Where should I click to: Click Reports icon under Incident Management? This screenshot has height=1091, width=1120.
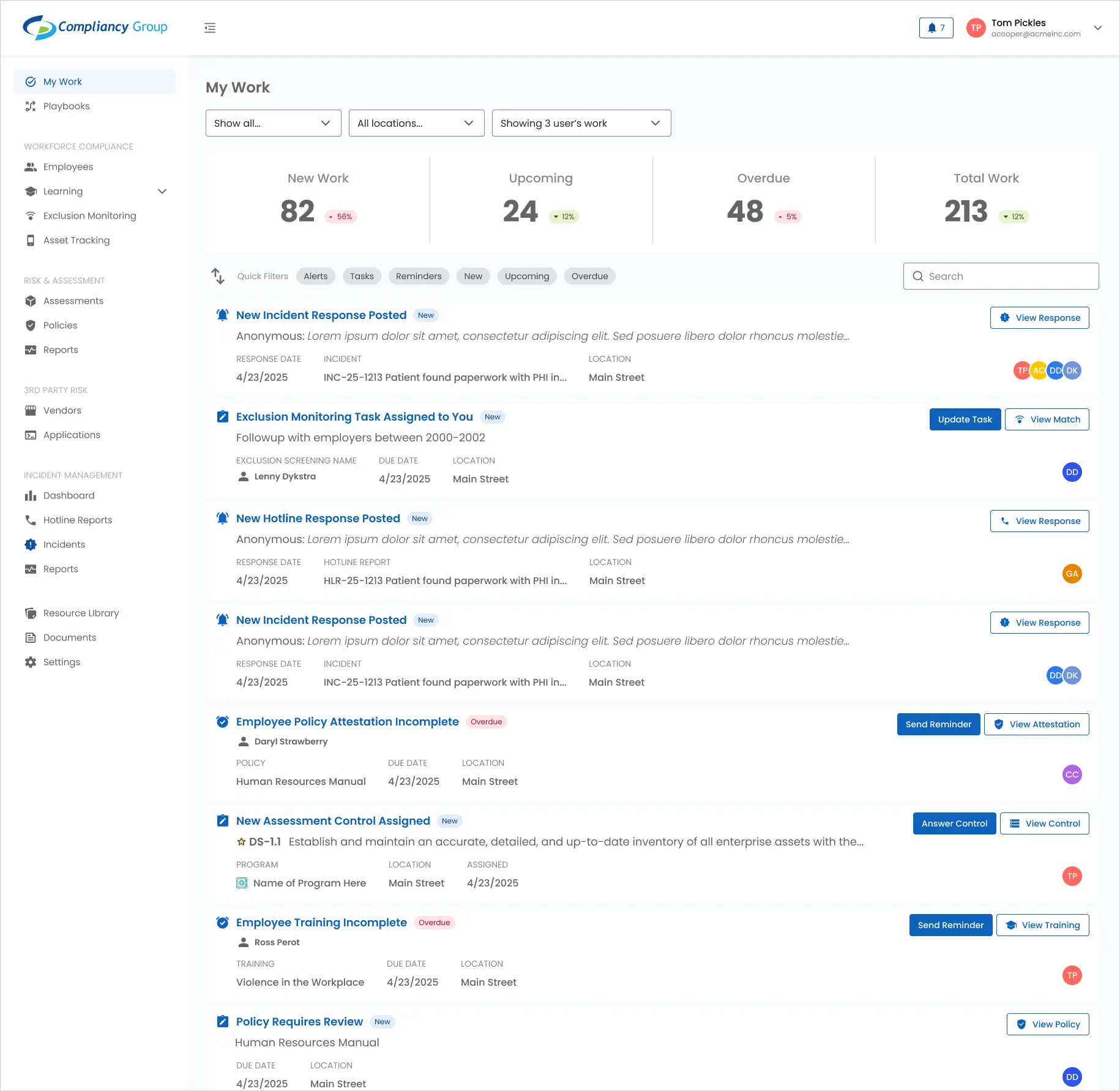31,569
